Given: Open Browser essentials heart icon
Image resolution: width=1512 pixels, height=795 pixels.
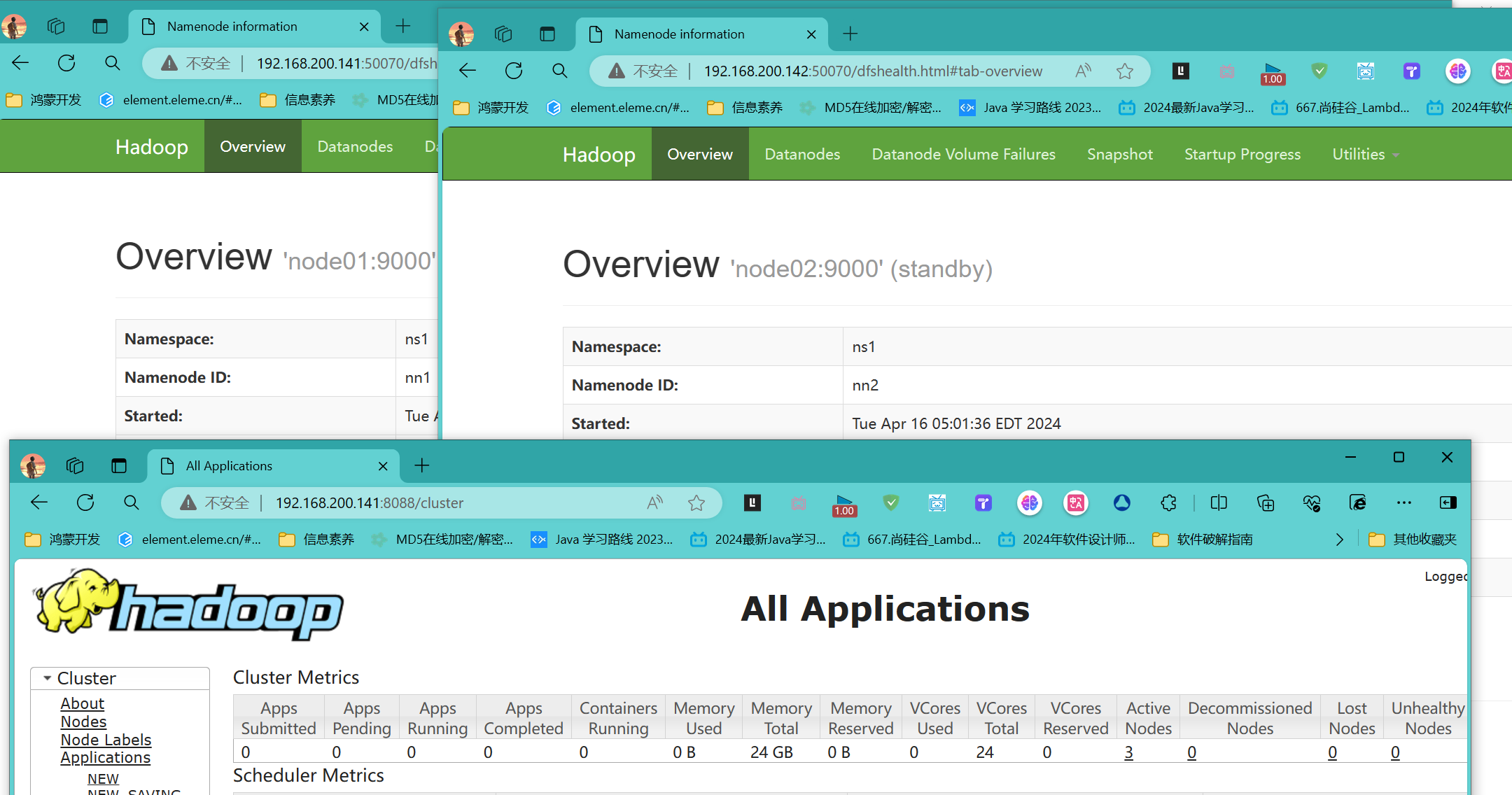Looking at the screenshot, I should pyautogui.click(x=1312, y=502).
